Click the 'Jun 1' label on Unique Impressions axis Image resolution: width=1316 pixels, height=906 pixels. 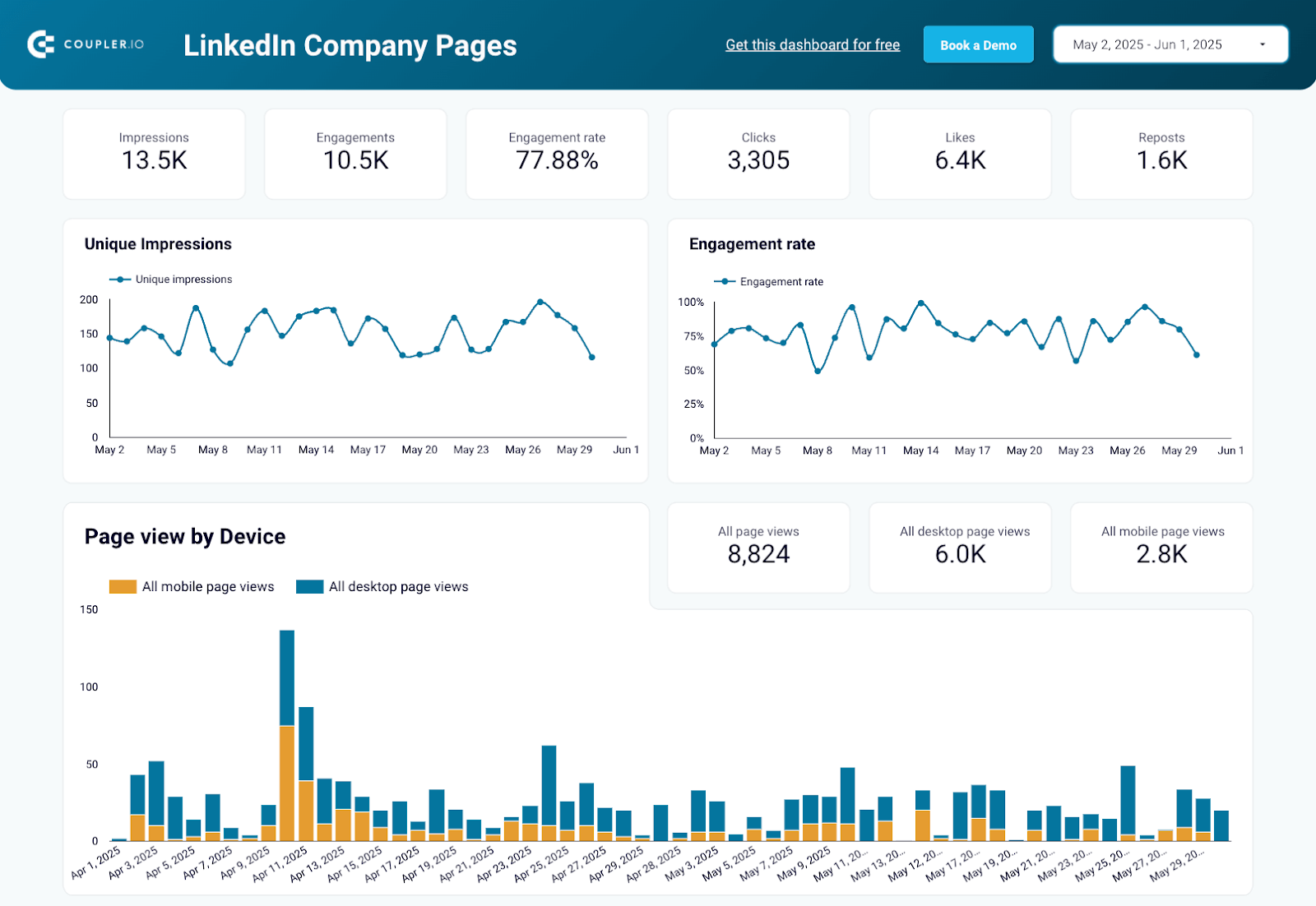pyautogui.click(x=626, y=450)
